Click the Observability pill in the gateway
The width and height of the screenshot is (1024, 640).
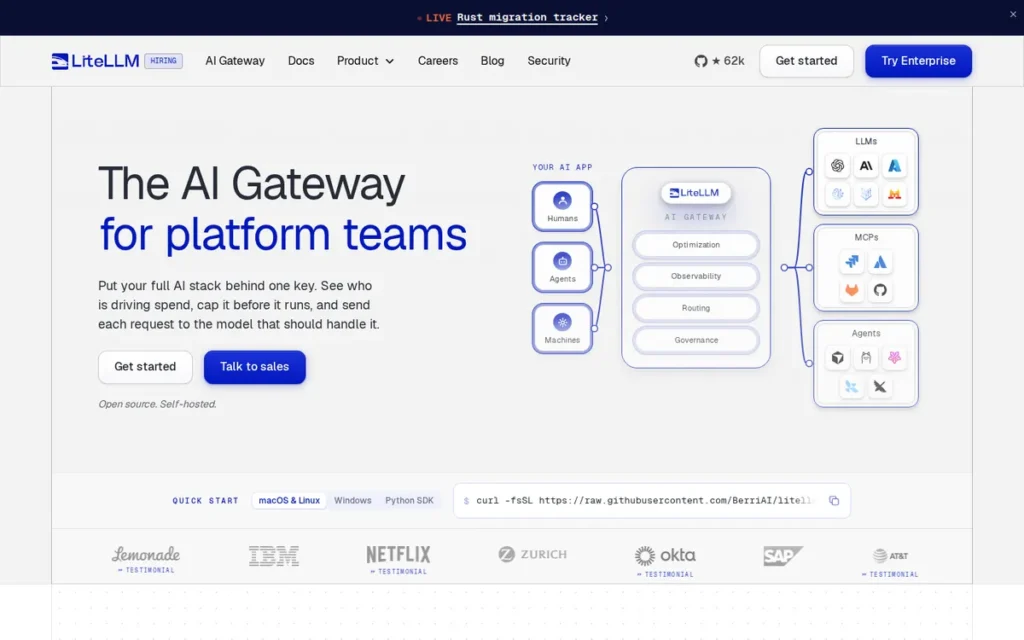[x=696, y=276]
